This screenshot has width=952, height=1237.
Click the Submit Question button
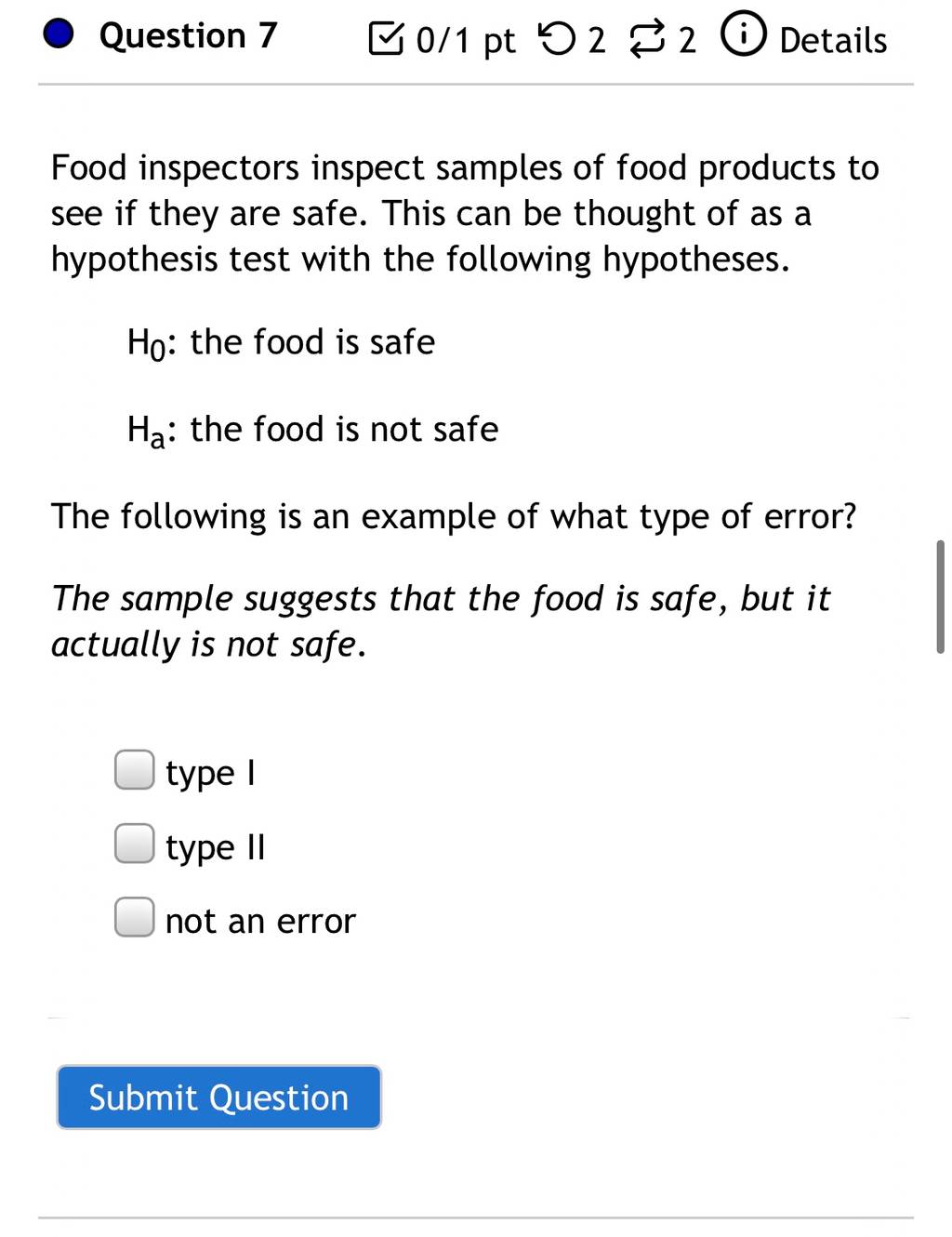tap(219, 1097)
